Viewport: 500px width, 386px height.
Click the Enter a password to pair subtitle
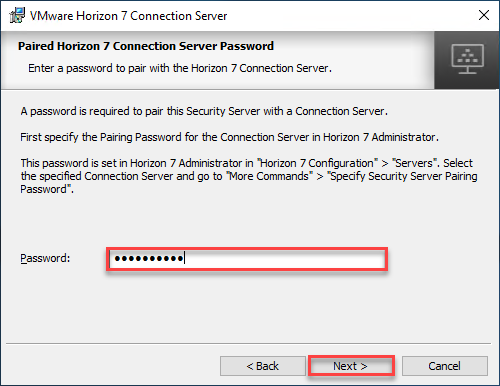(180, 68)
